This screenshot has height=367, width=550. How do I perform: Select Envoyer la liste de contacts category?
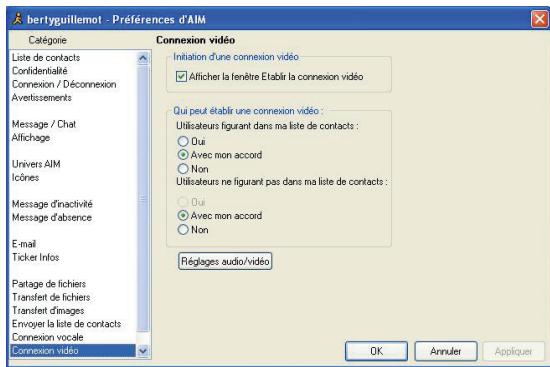coord(66,324)
